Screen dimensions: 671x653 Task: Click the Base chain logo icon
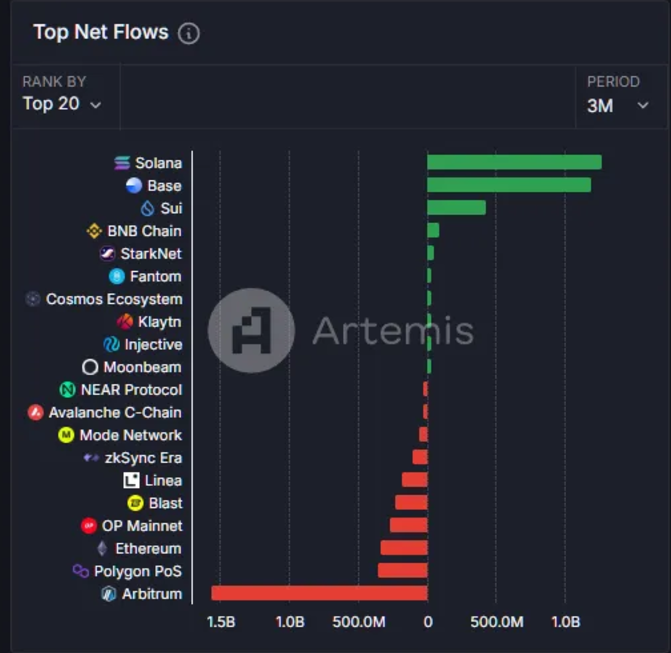tap(134, 185)
